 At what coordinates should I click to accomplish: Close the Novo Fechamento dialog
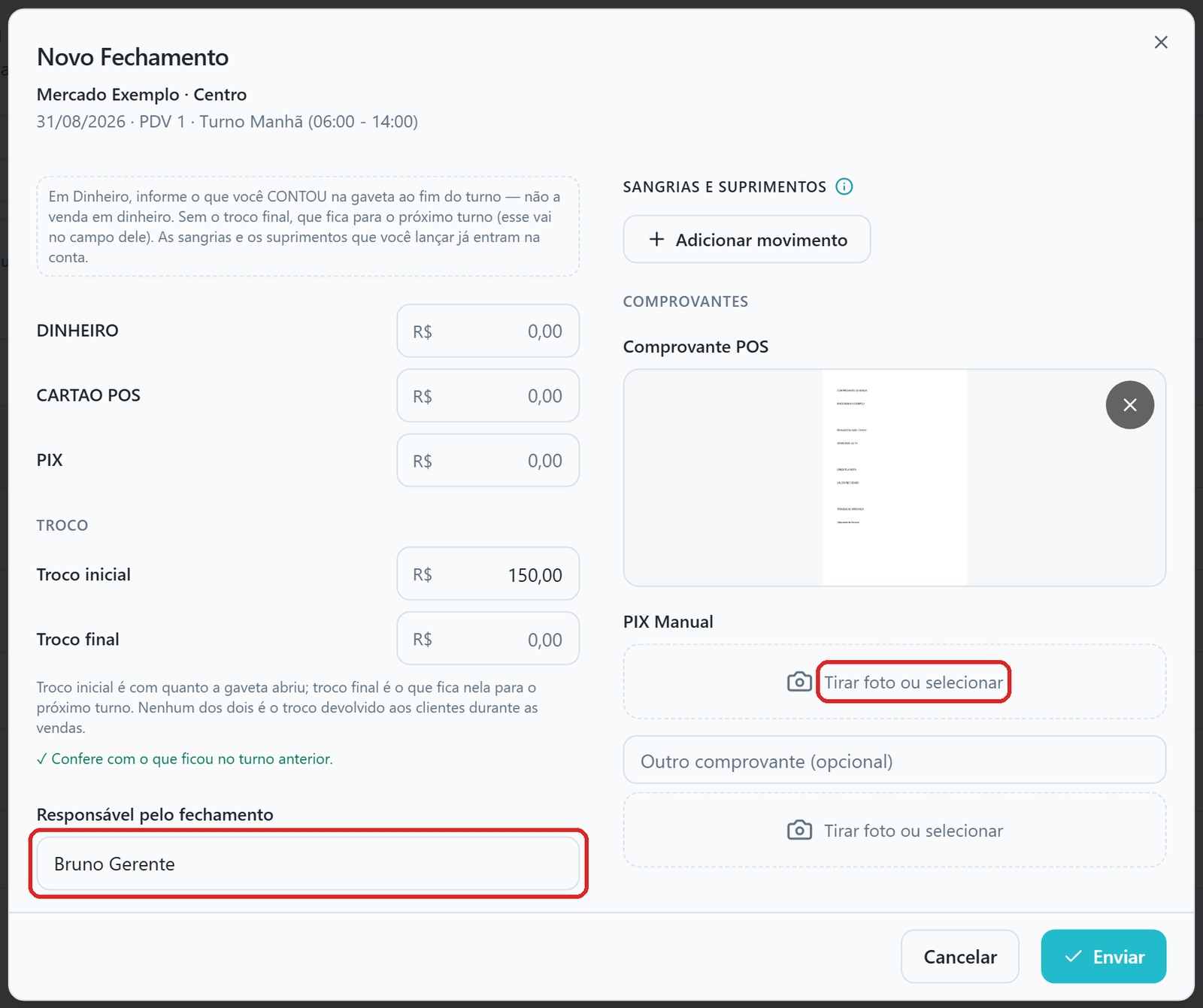pyautogui.click(x=1161, y=42)
